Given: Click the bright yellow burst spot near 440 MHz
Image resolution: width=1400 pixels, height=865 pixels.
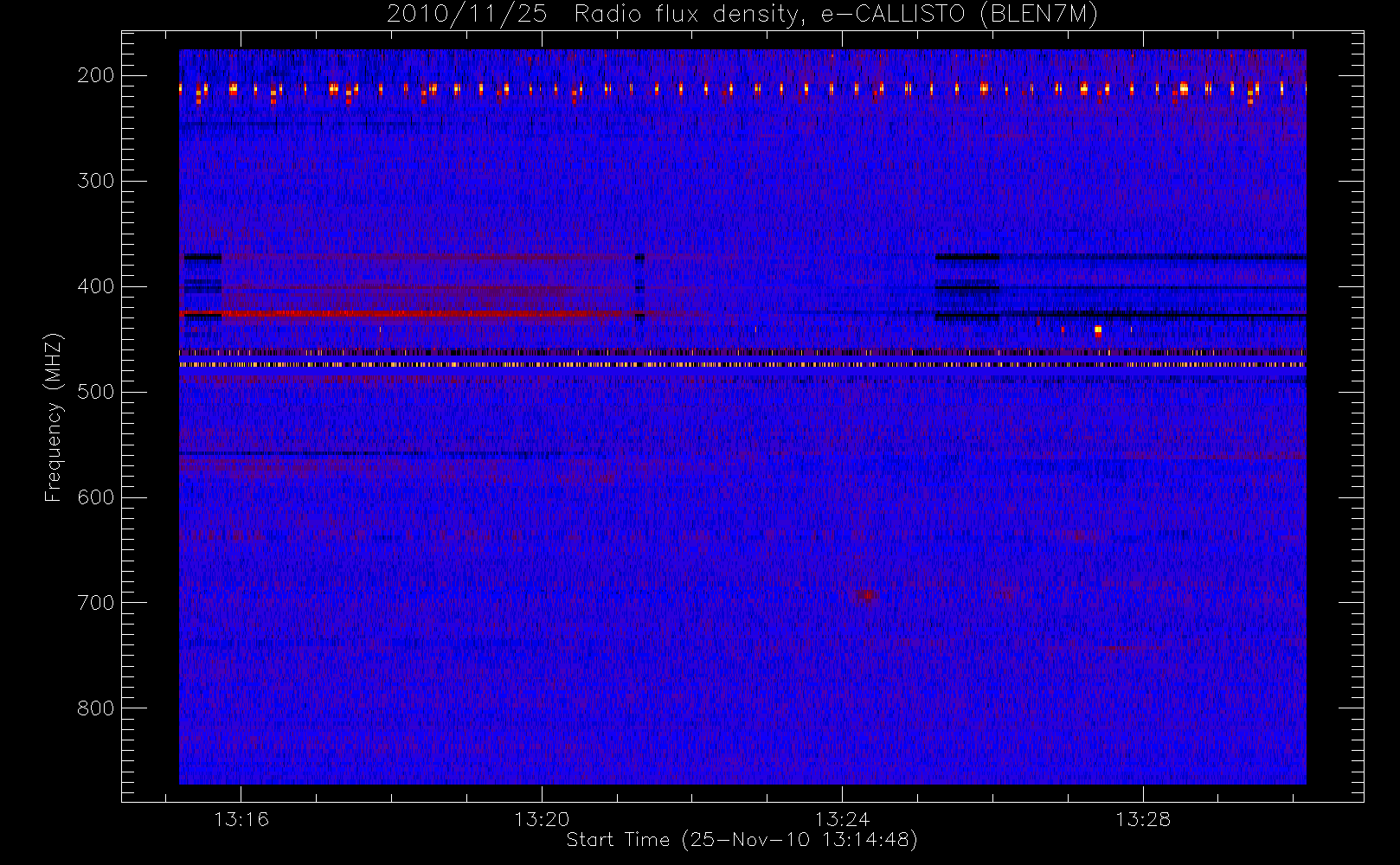Looking at the screenshot, I should click(1098, 330).
